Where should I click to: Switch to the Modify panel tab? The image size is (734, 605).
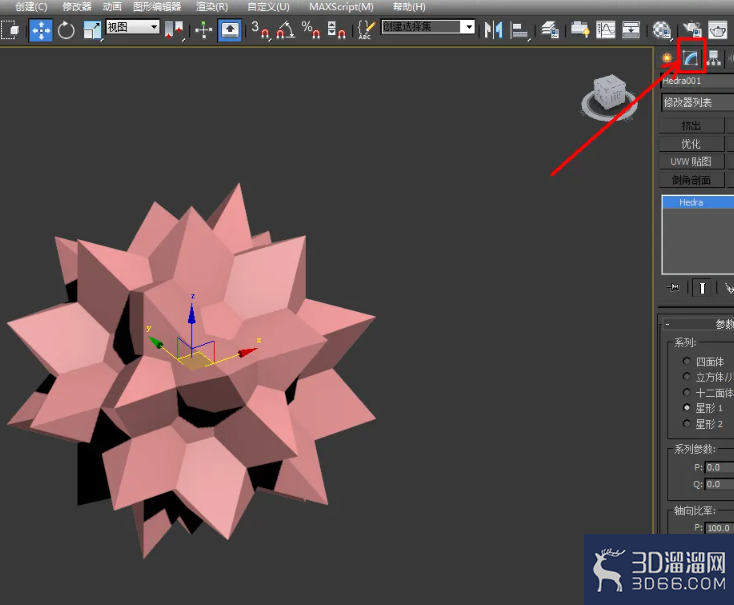click(690, 58)
